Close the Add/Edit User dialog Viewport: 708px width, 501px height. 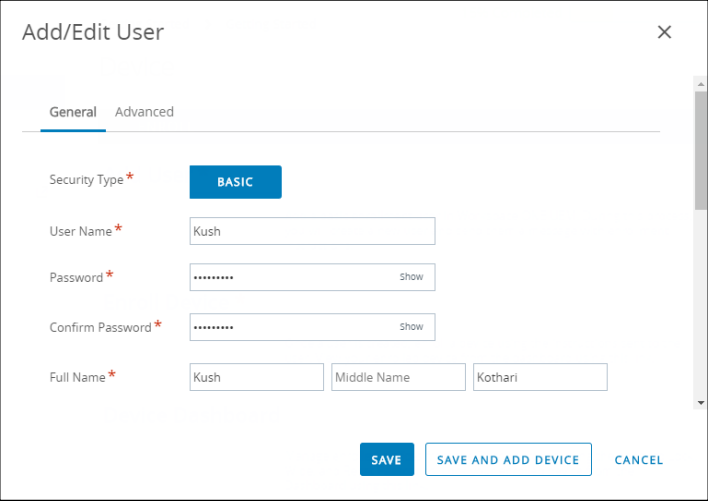coord(664,32)
